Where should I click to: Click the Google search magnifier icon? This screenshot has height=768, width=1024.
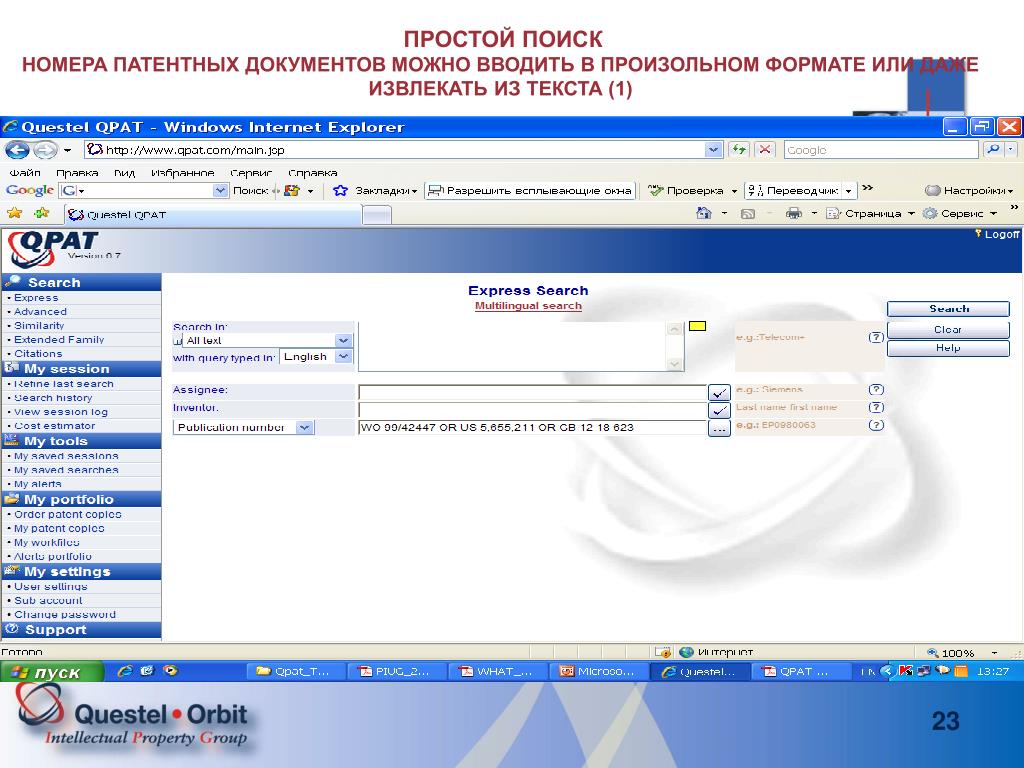click(x=993, y=150)
